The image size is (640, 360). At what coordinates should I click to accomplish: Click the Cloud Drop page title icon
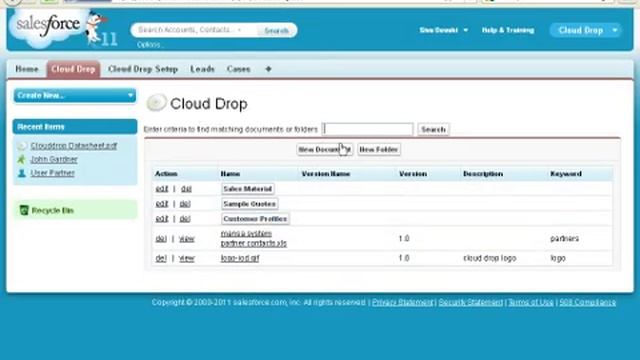[x=156, y=103]
